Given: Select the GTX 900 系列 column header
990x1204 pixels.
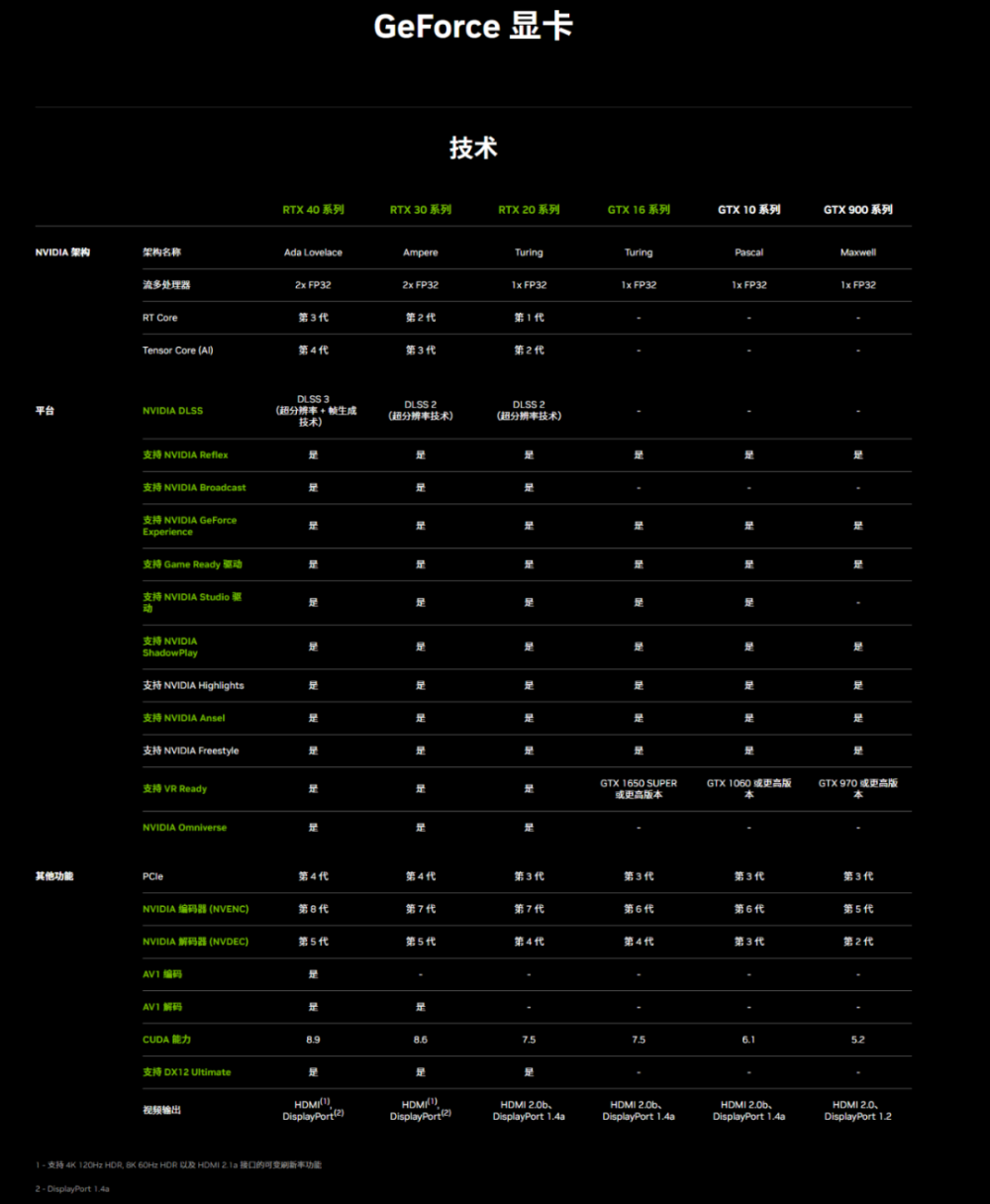Looking at the screenshot, I should [x=858, y=210].
